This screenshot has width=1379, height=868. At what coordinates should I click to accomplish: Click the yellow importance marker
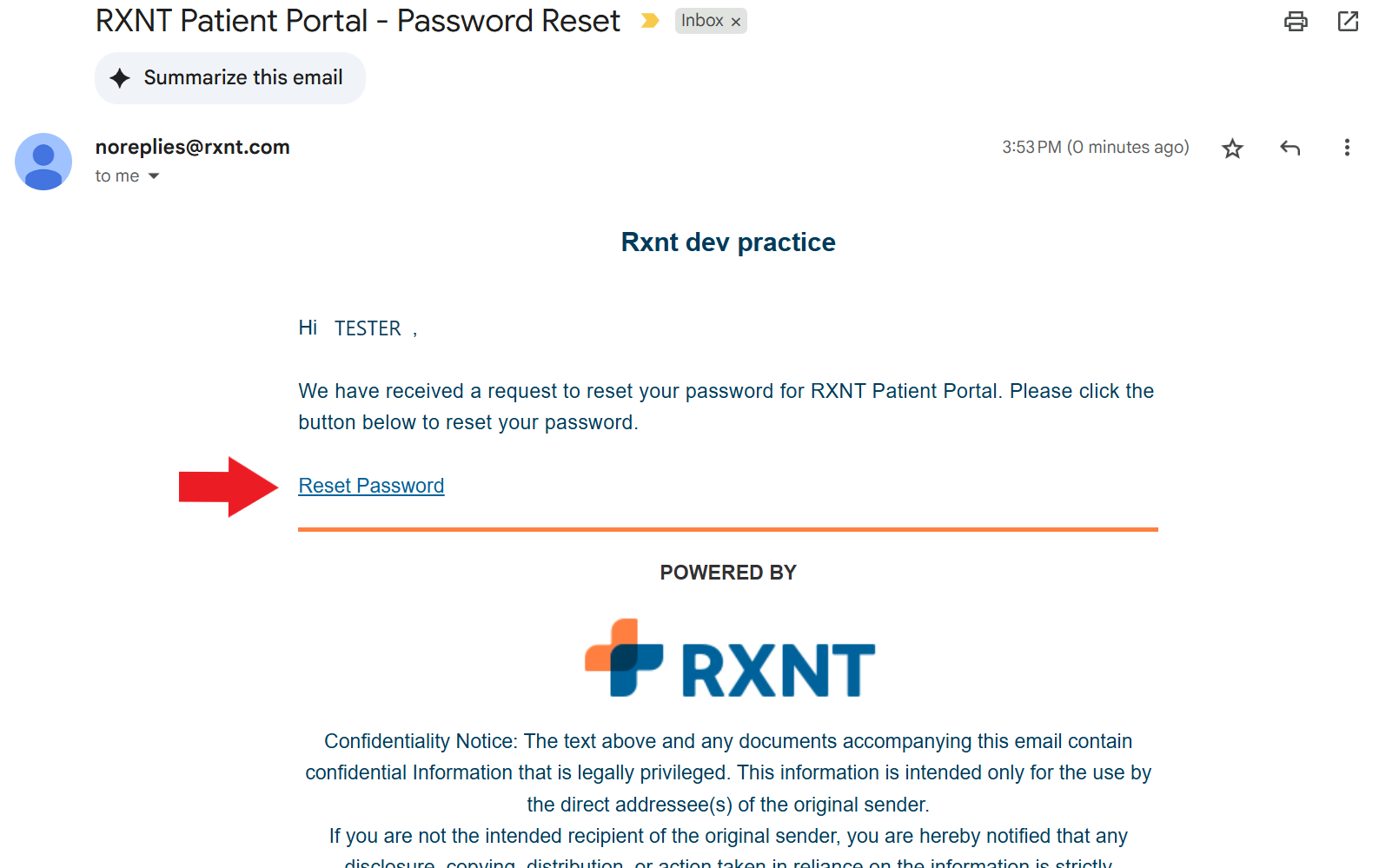649,21
